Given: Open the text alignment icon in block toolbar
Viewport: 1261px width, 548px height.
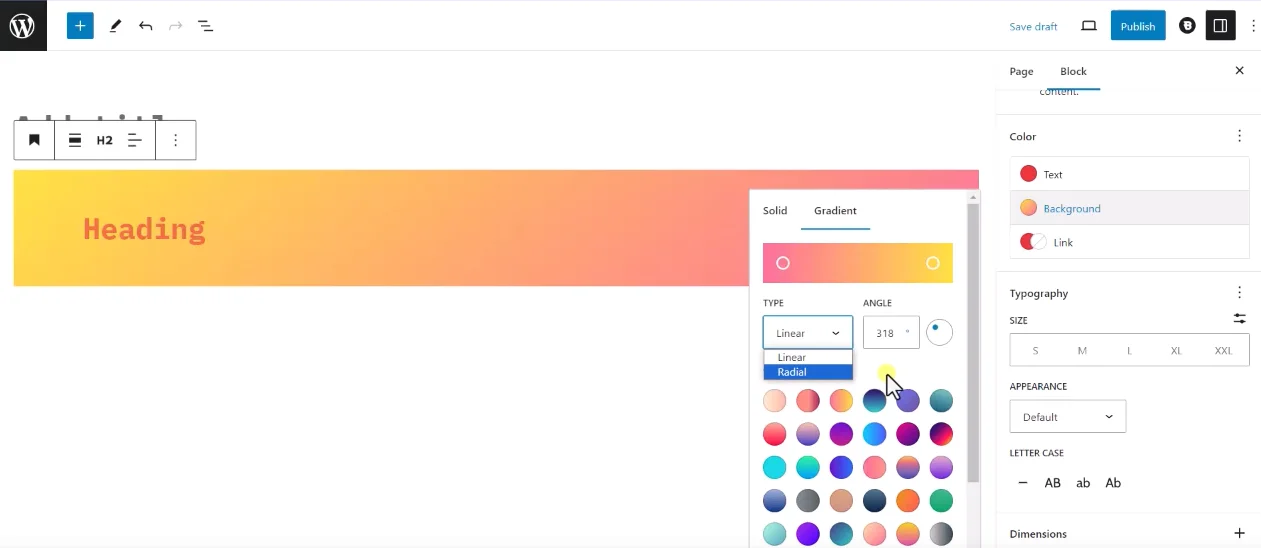Looking at the screenshot, I should (134, 140).
